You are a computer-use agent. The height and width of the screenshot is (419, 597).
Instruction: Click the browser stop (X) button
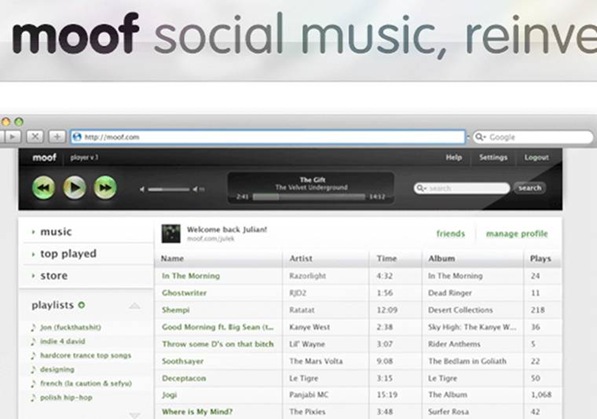click(35, 137)
